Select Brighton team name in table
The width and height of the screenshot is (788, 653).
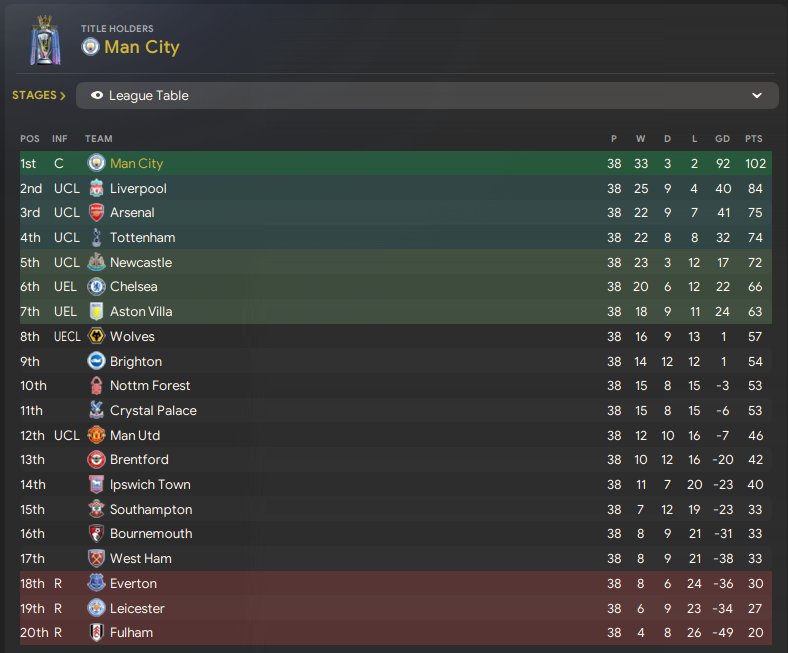tap(136, 361)
